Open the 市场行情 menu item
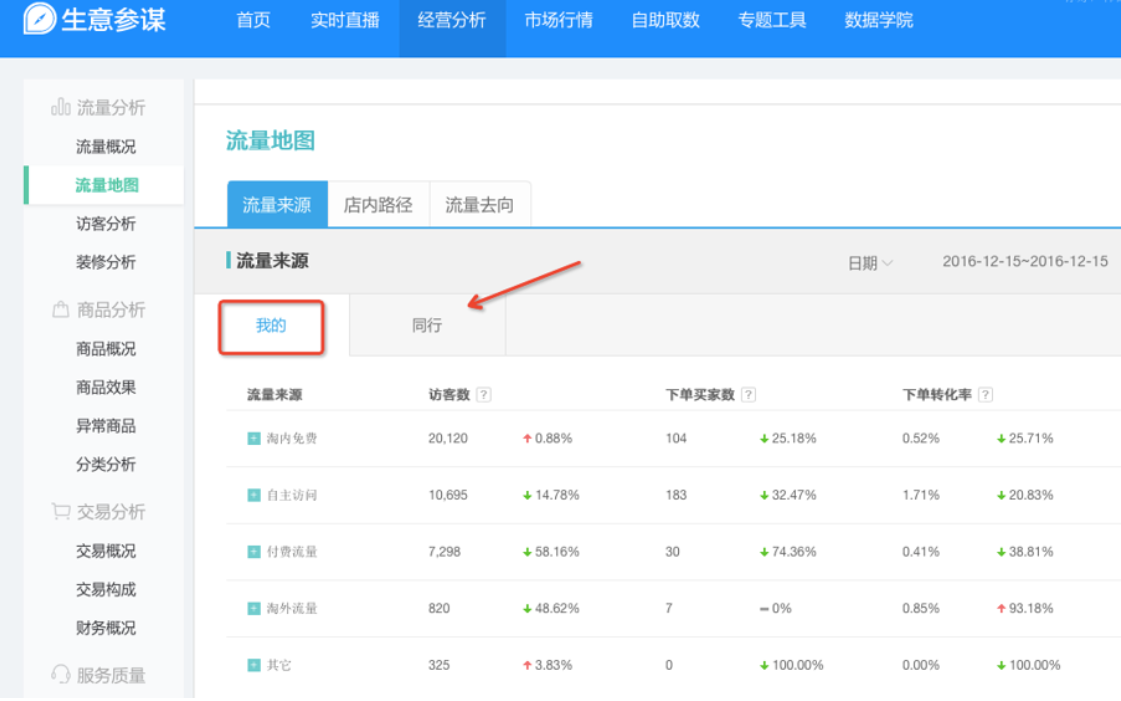1121x701 pixels. point(558,21)
